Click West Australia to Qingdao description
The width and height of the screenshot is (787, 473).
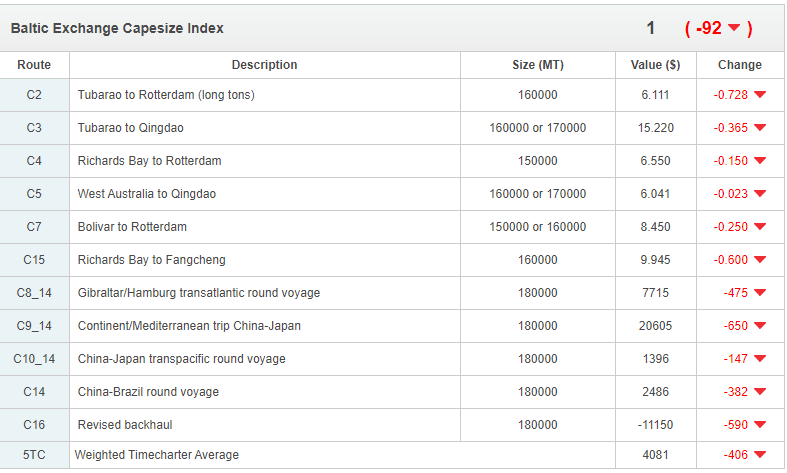147,194
